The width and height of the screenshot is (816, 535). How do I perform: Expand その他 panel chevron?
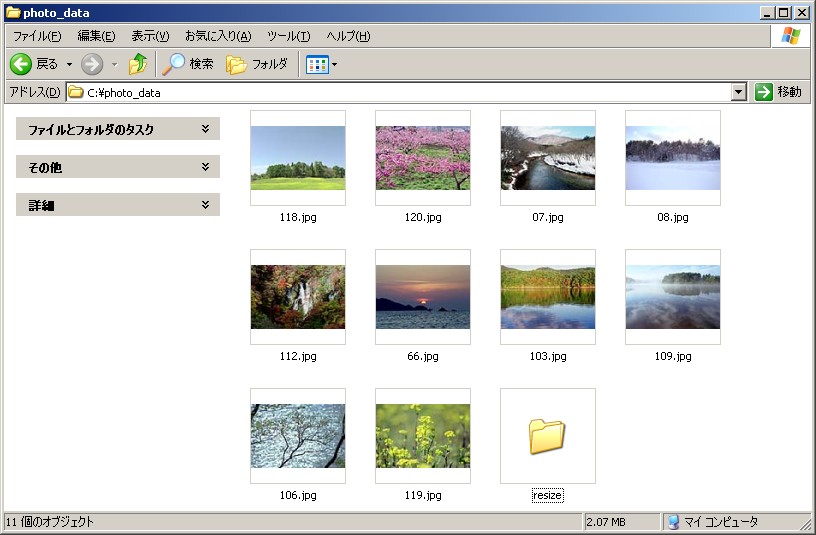pyautogui.click(x=206, y=167)
